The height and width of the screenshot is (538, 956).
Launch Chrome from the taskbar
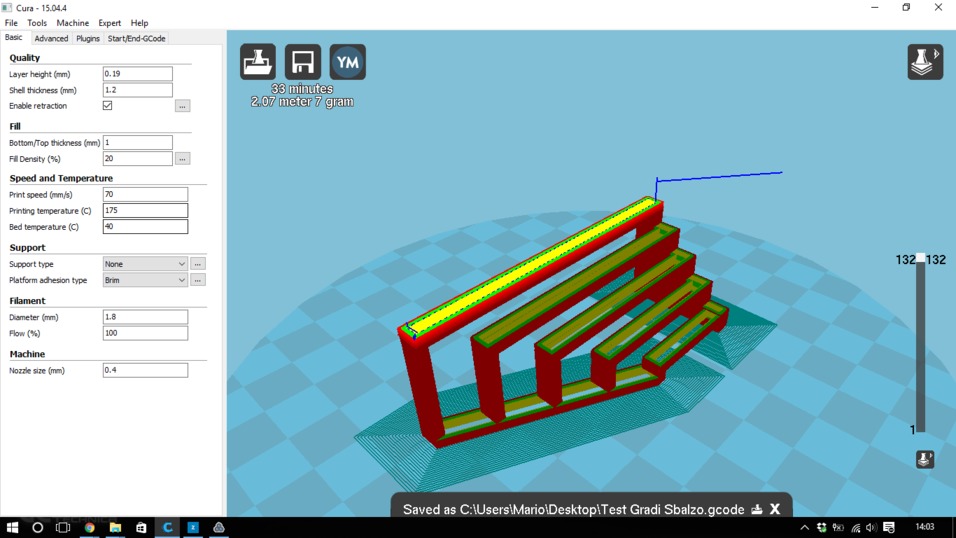point(89,527)
